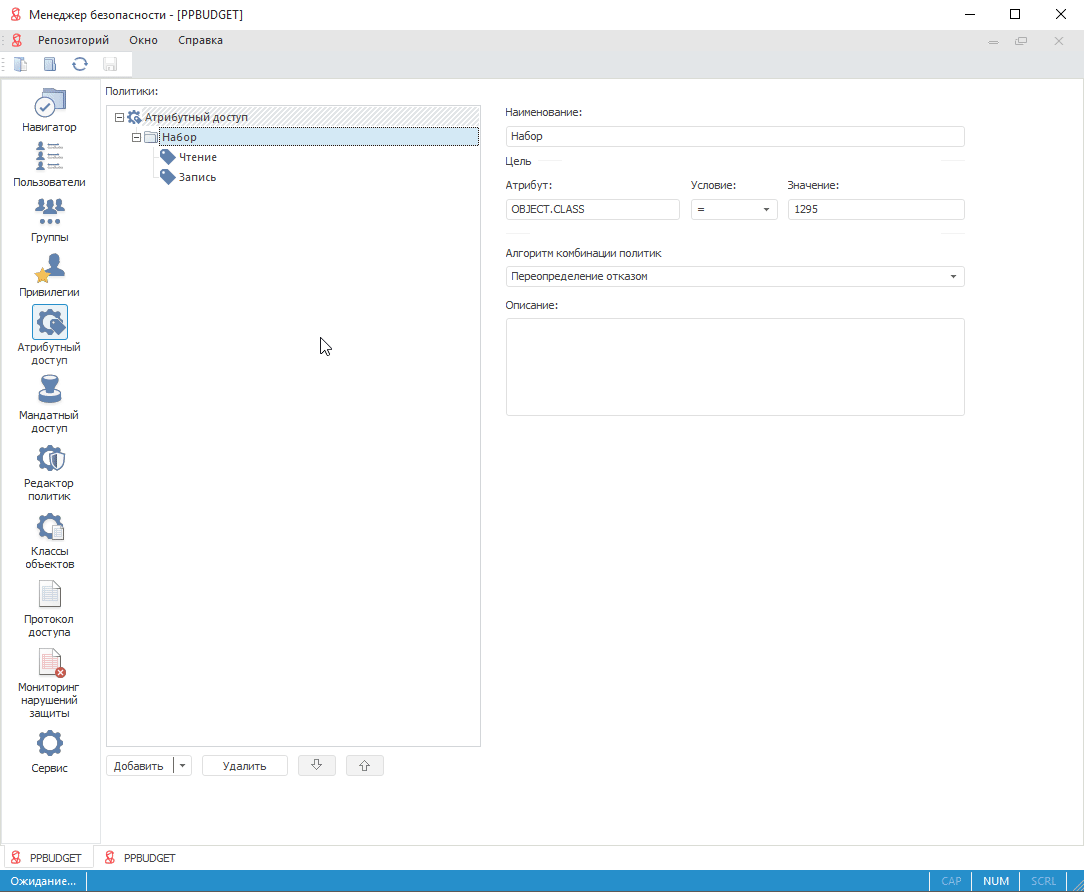Open the Привилегии section
Image resolution: width=1084 pixels, height=892 pixels.
pos(50,275)
